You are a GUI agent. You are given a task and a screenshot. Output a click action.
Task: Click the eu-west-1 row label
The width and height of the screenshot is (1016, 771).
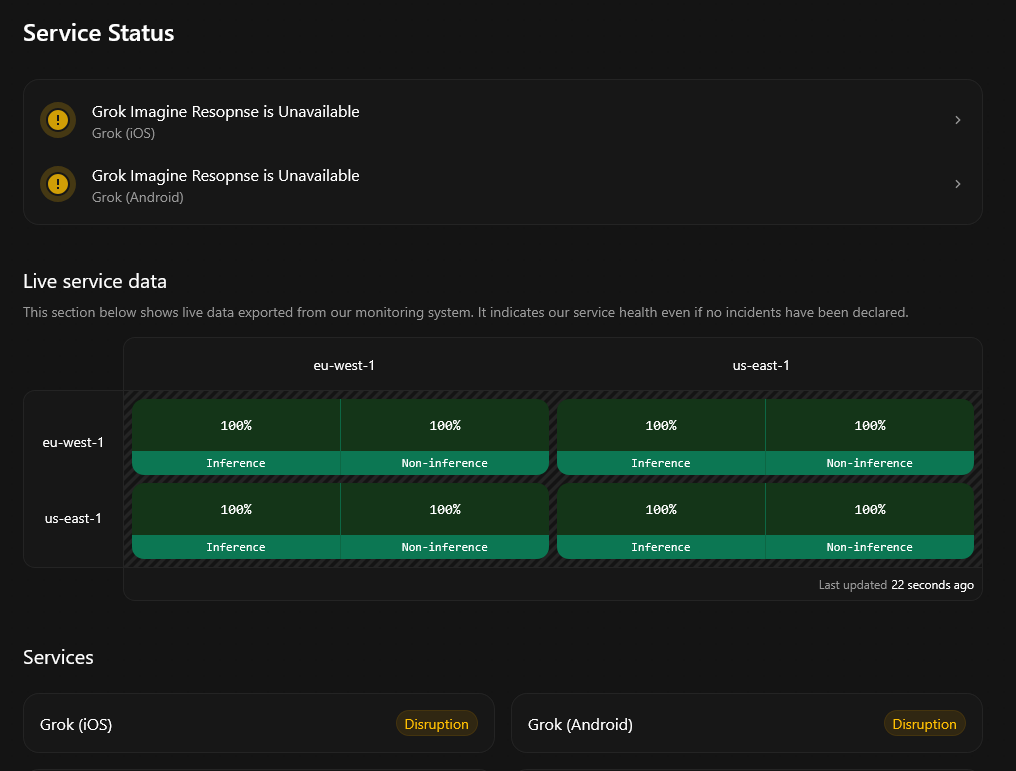pyautogui.click(x=73, y=443)
